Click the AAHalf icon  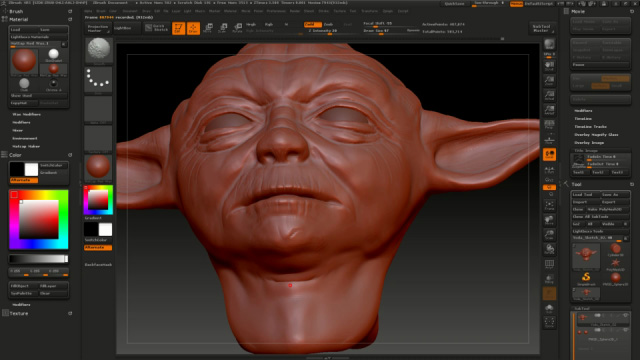click(549, 110)
